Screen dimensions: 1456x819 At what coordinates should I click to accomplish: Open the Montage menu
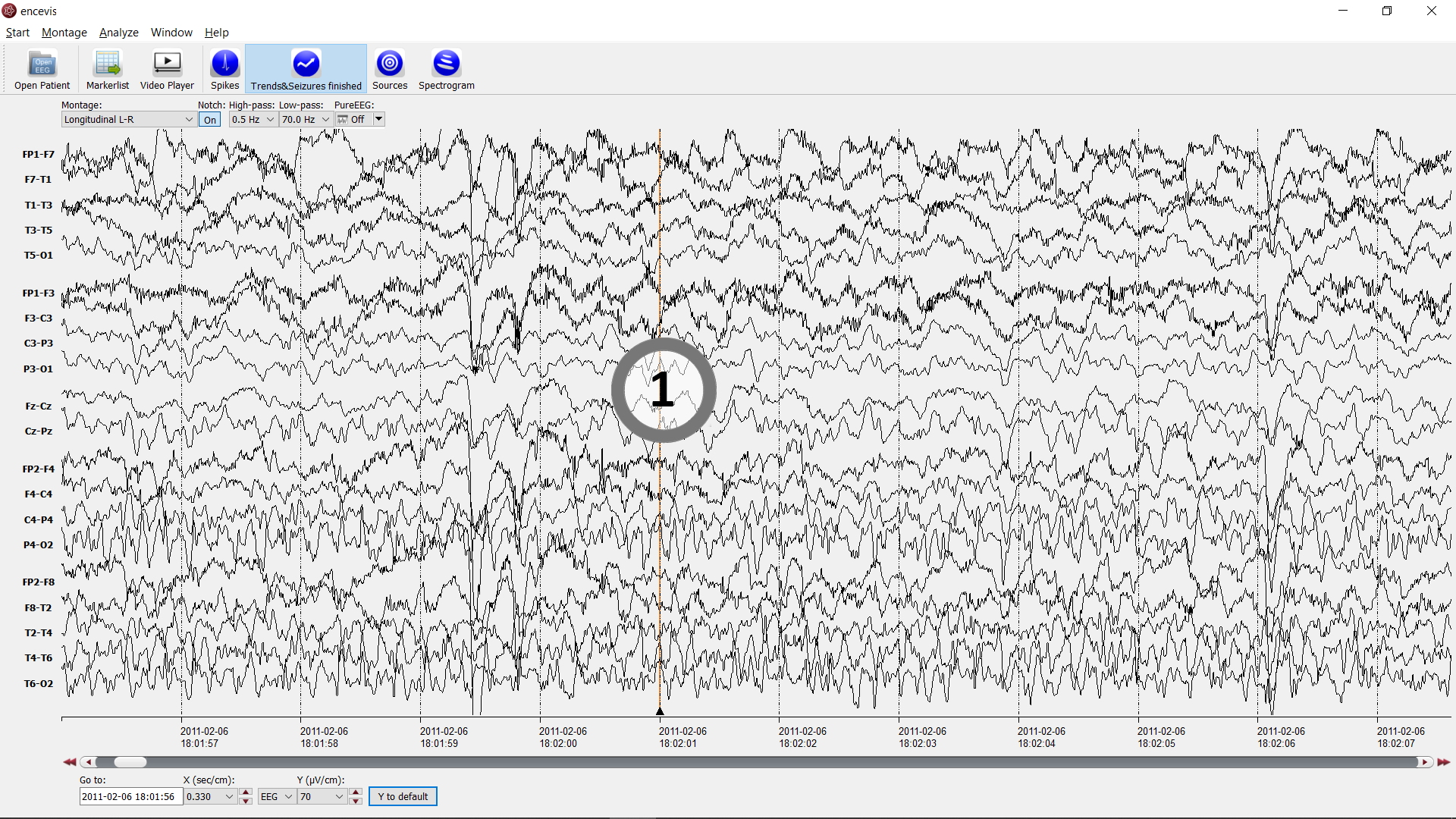tap(64, 33)
